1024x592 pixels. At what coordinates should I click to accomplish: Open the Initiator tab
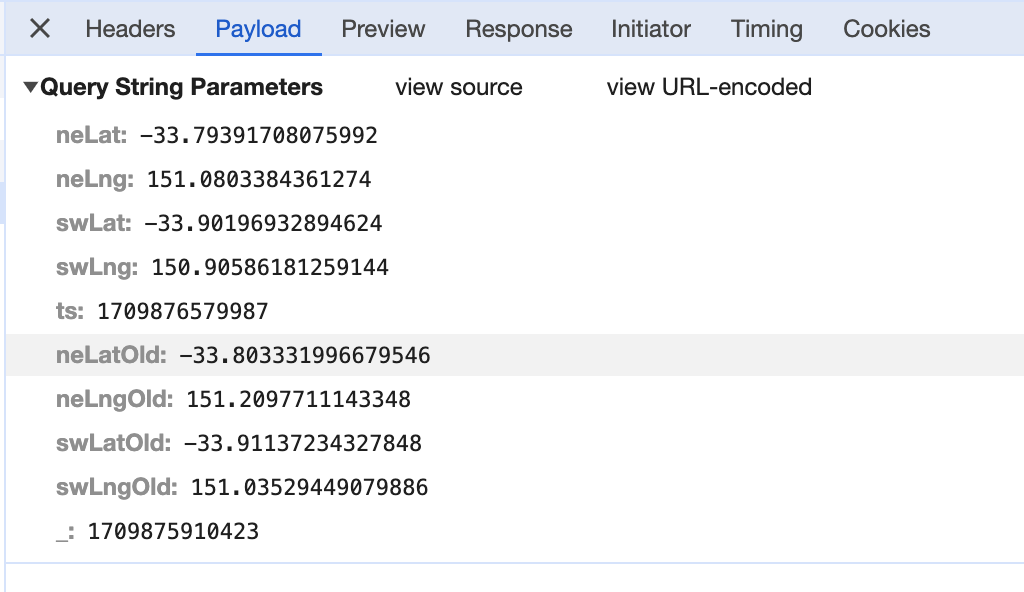click(650, 29)
